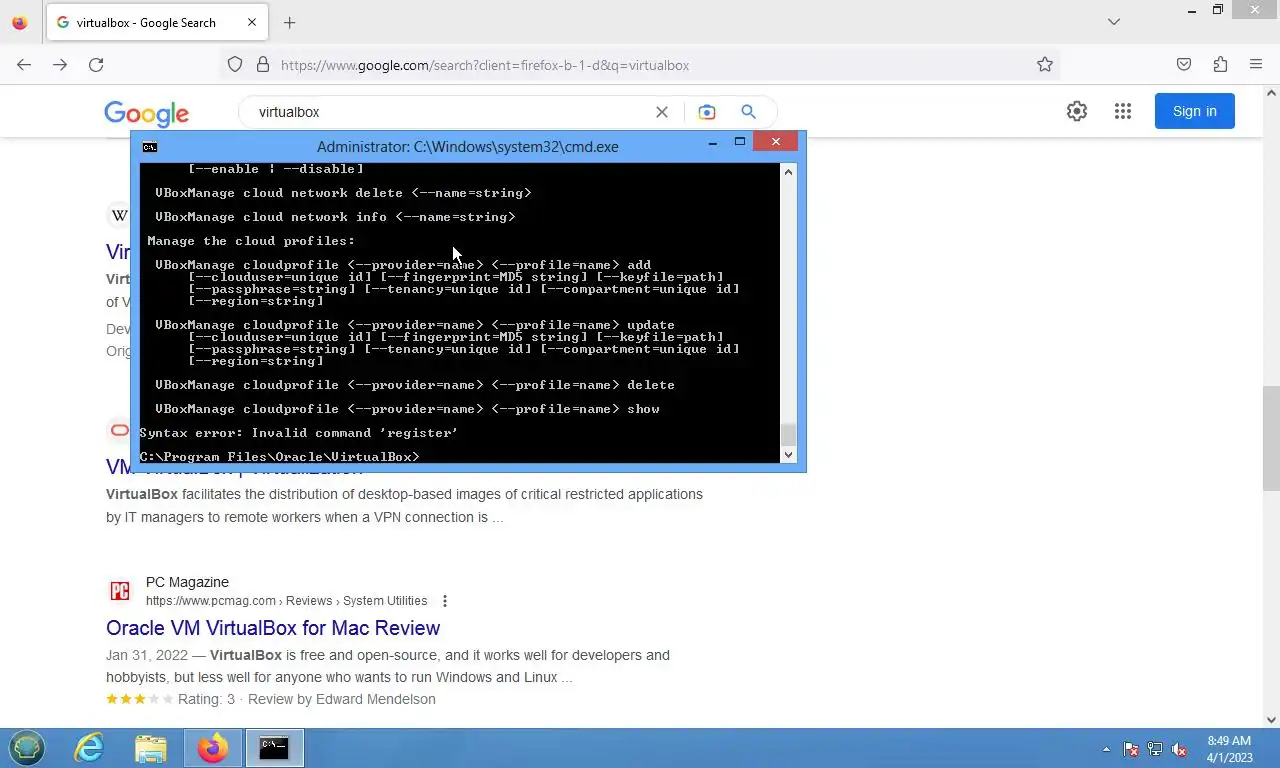Switch to Firefox on the taskbar

click(x=212, y=748)
